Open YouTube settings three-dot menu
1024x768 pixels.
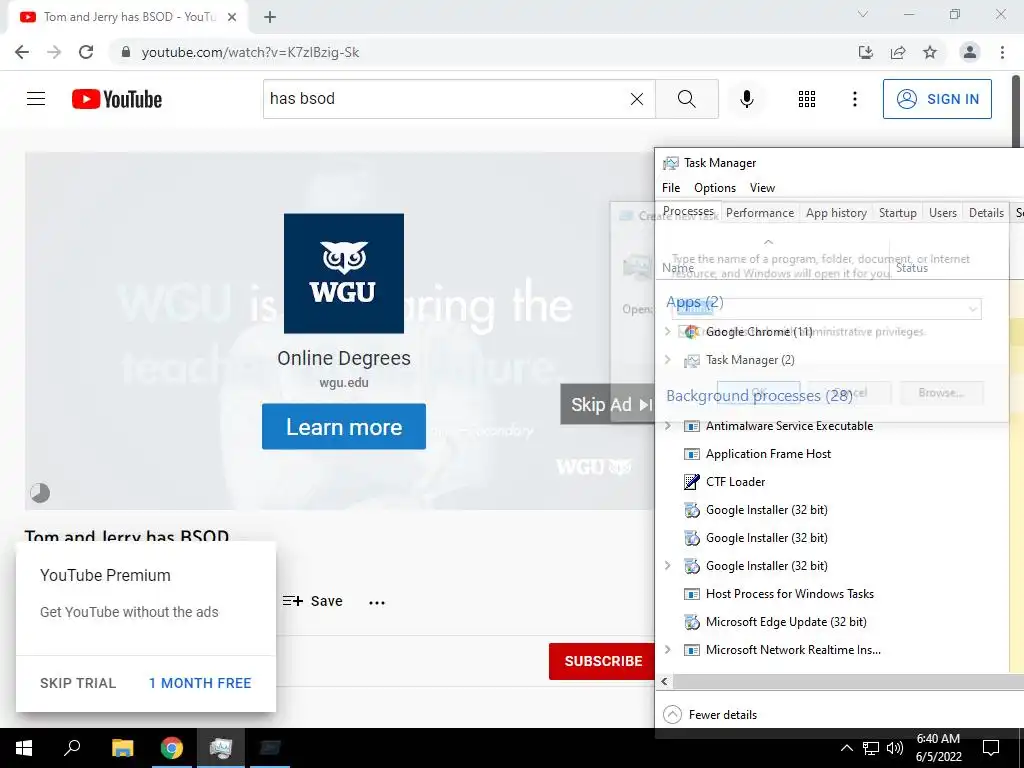(x=854, y=99)
